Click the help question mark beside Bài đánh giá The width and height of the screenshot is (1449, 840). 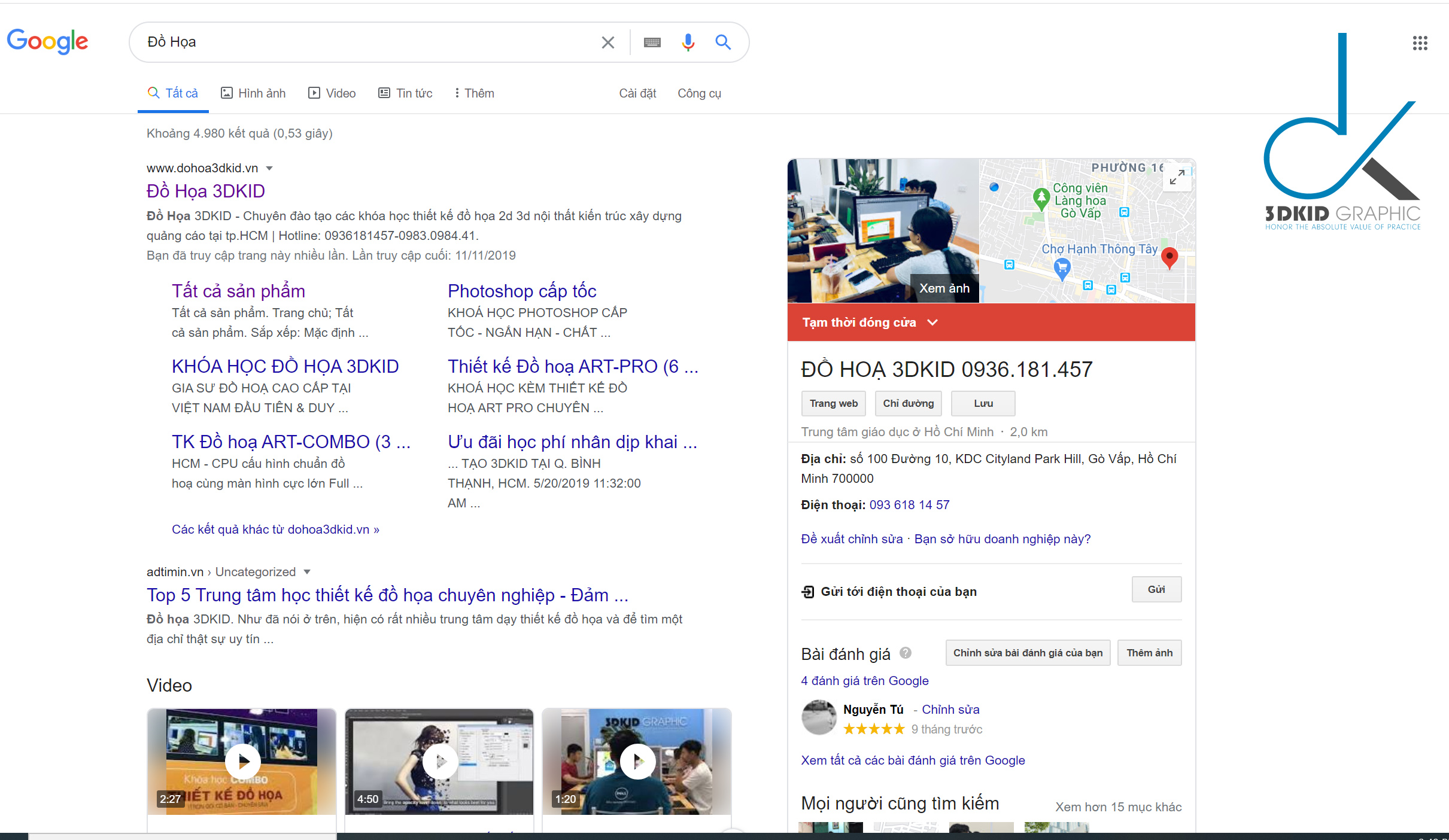pyautogui.click(x=906, y=653)
